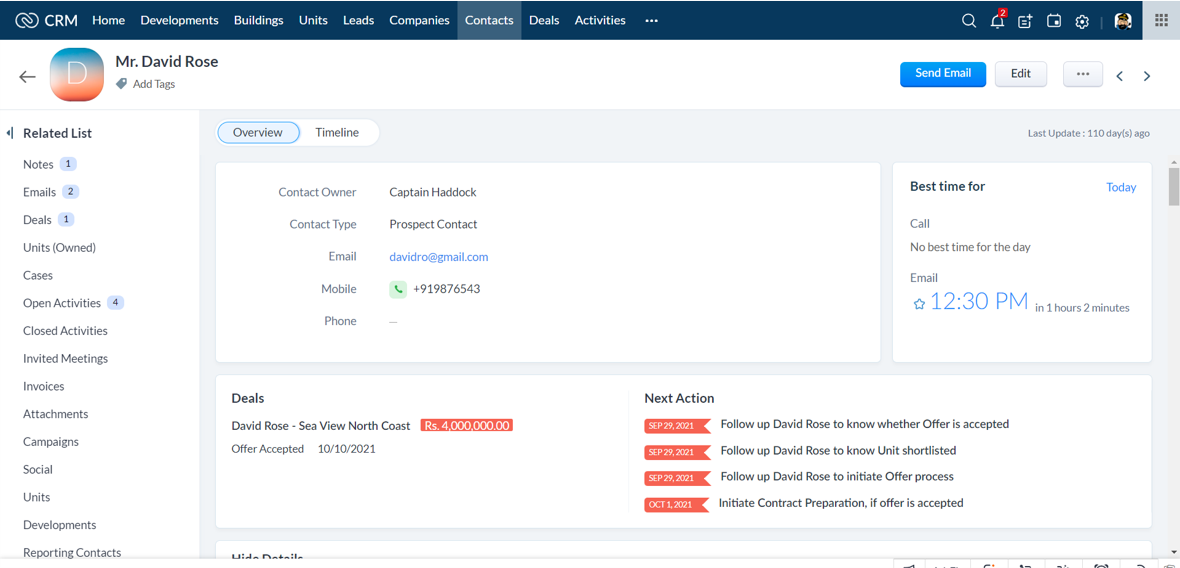
Task: Open the calendar icon in header
Action: [x=1054, y=21]
